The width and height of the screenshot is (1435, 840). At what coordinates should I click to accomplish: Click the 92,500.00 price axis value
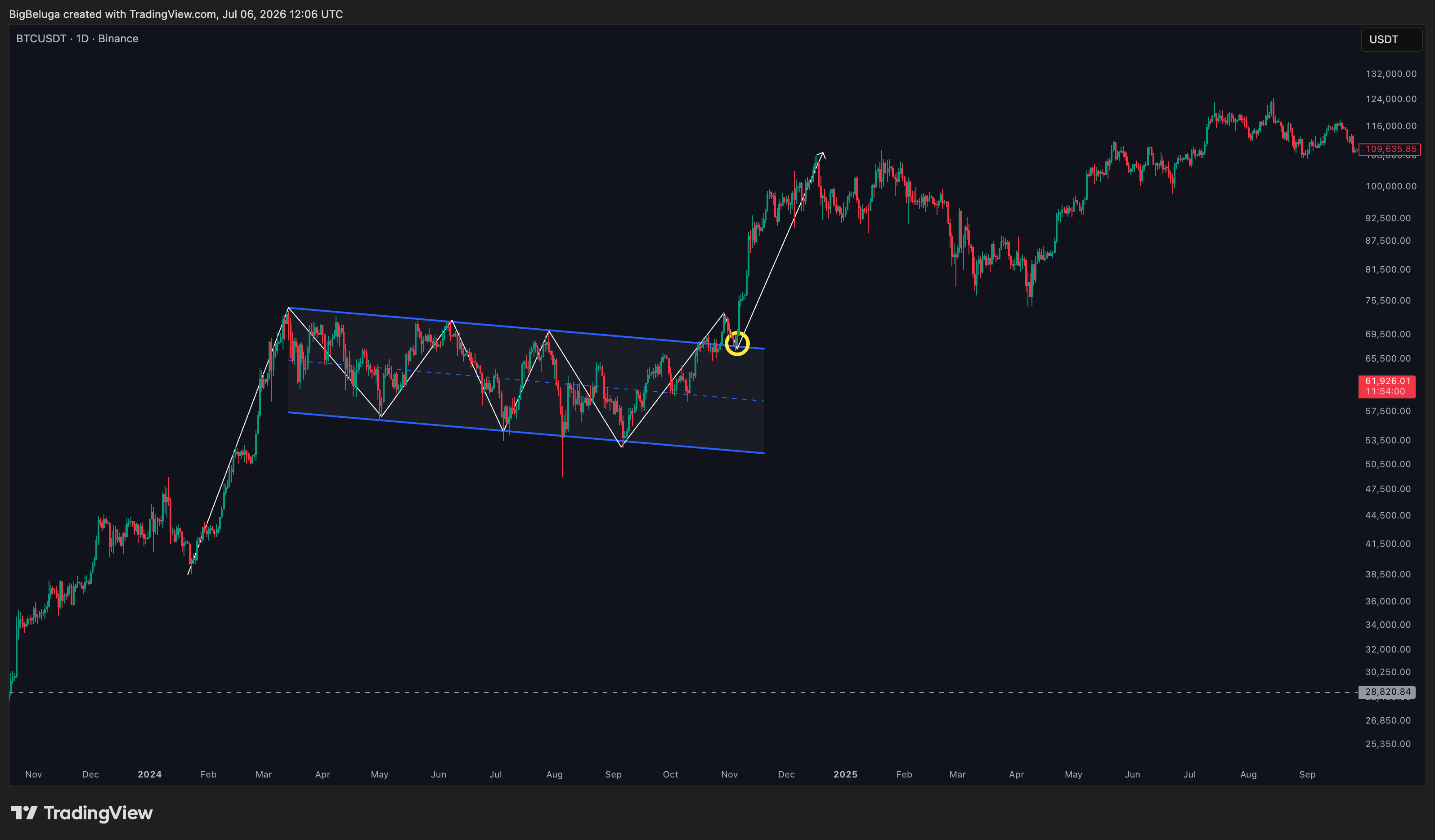point(1388,219)
